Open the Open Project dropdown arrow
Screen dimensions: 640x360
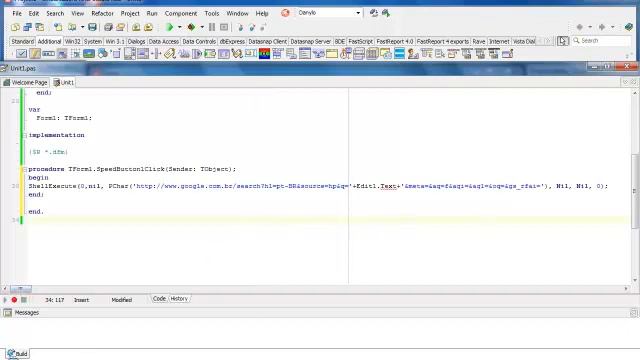click(82, 27)
